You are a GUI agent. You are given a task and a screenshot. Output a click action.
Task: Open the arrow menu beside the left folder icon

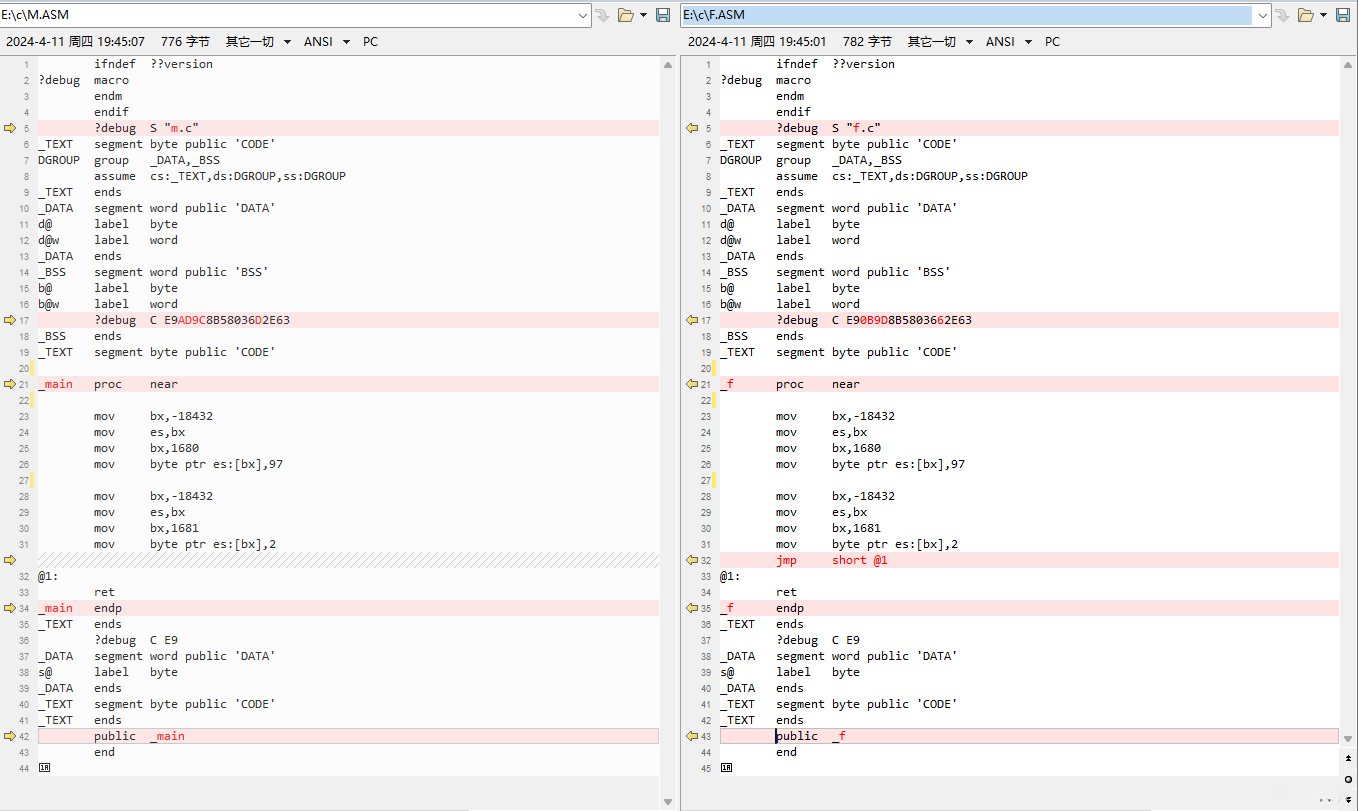[644, 15]
